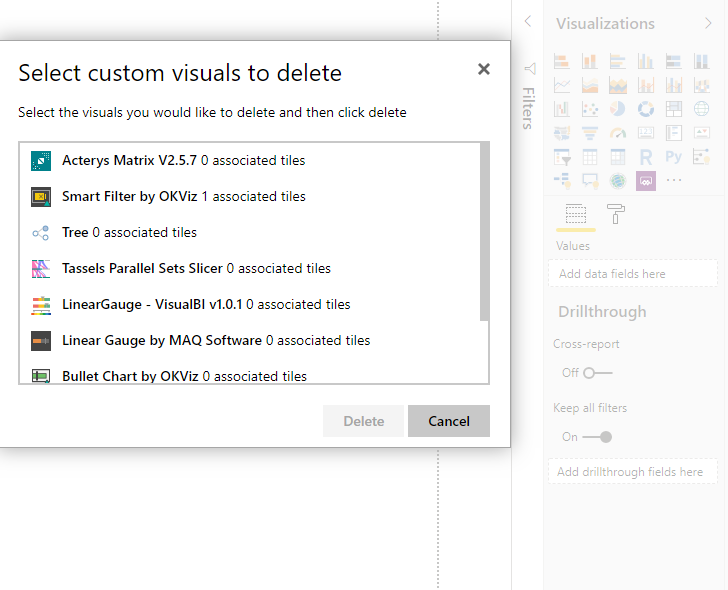Open the more visuals ellipsis menu

coord(674,180)
